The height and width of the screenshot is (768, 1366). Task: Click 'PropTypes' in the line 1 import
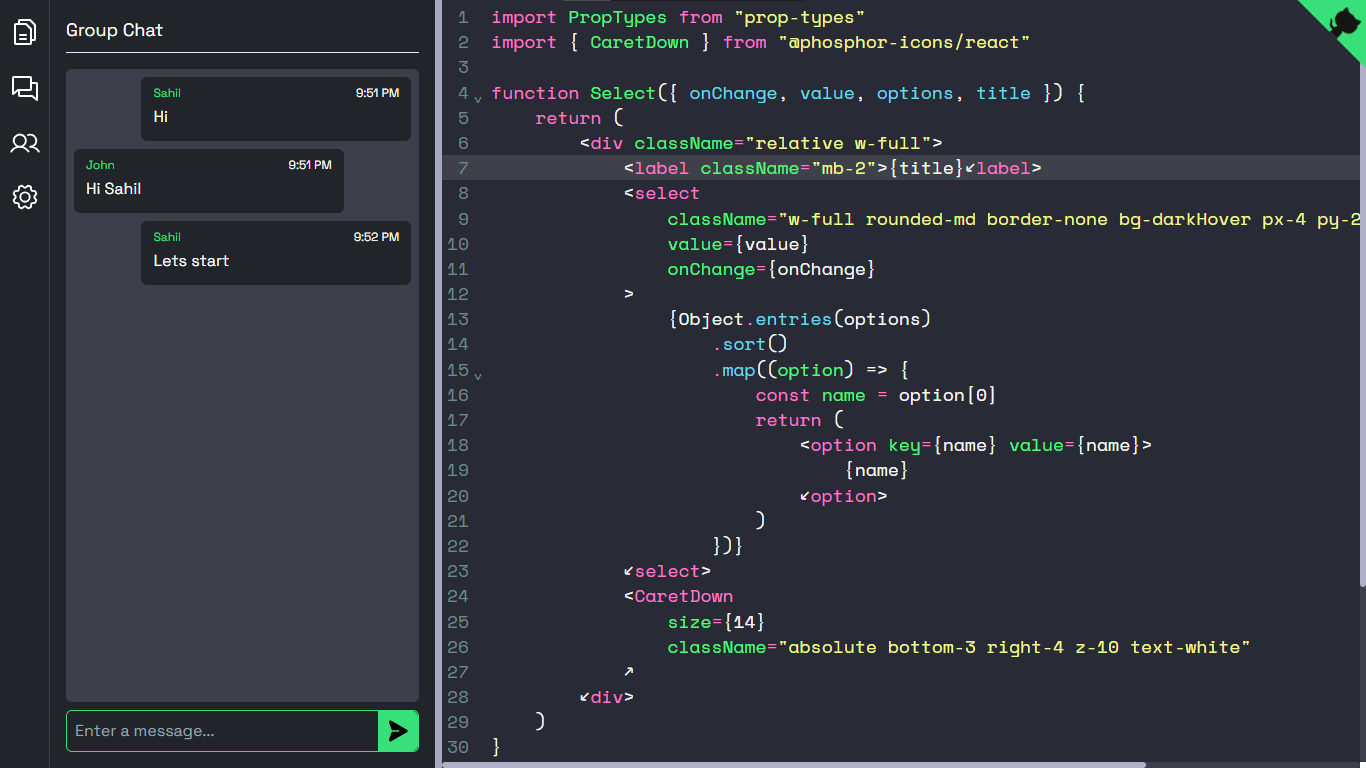tap(617, 17)
